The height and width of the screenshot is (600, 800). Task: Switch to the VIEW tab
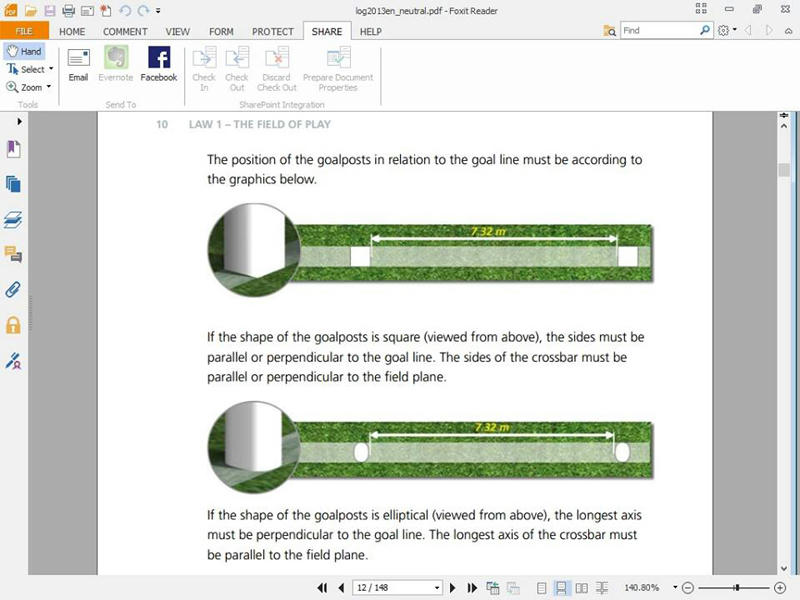point(178,31)
